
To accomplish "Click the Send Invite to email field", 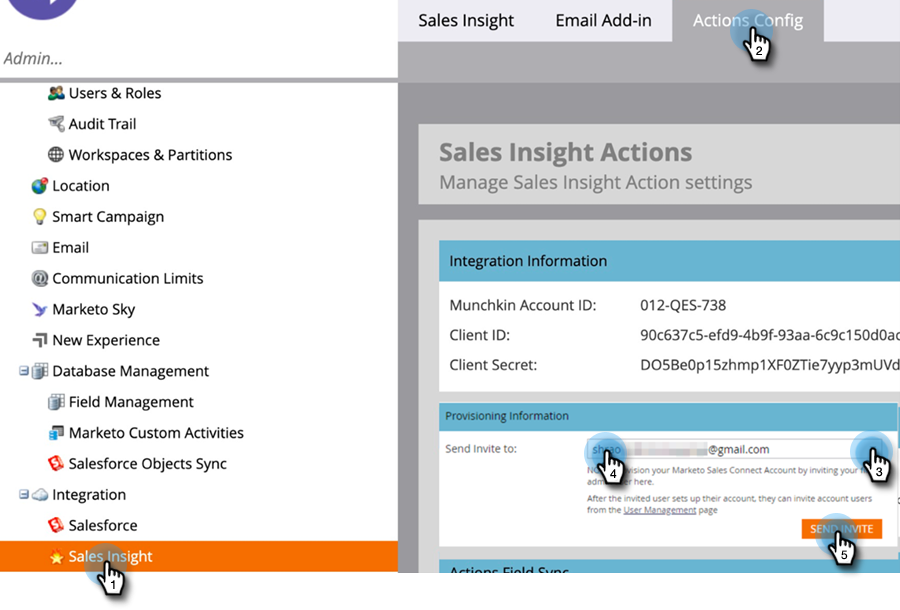I will [735, 449].
